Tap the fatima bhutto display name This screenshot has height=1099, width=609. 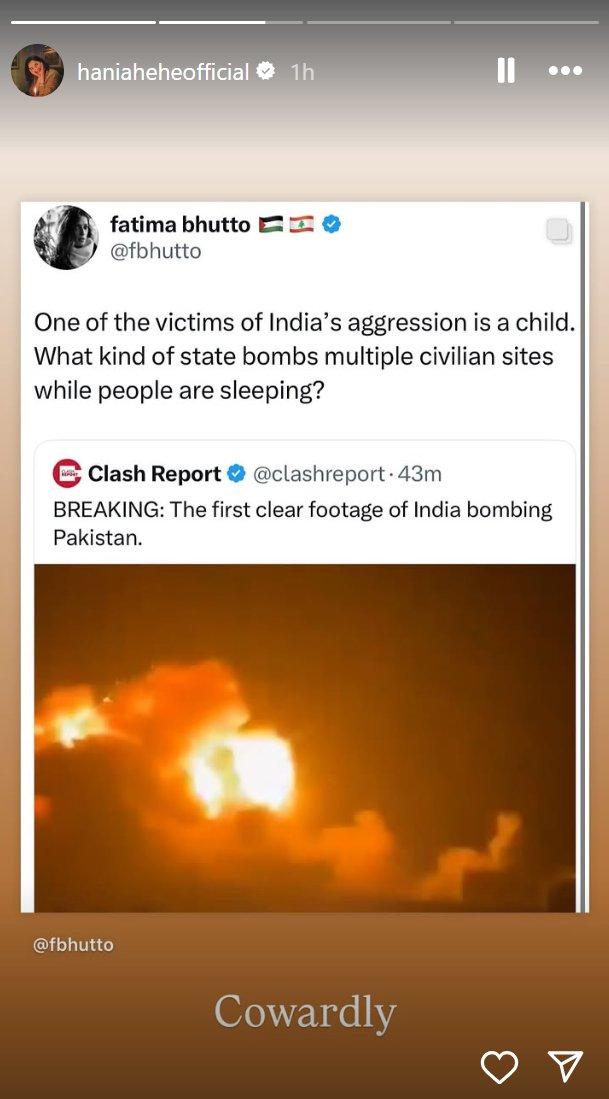(180, 224)
